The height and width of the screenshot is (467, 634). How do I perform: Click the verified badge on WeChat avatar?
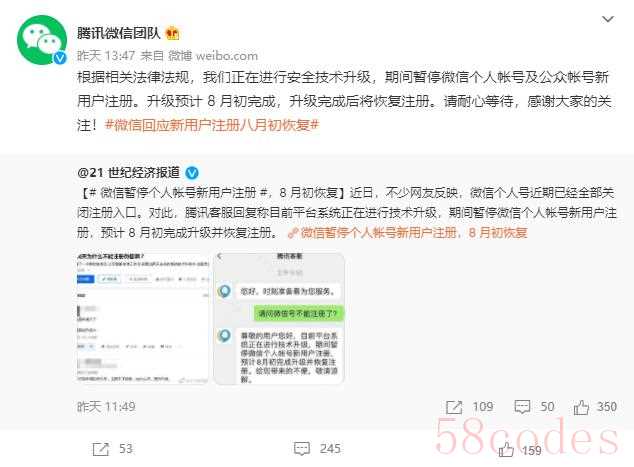coord(60,58)
